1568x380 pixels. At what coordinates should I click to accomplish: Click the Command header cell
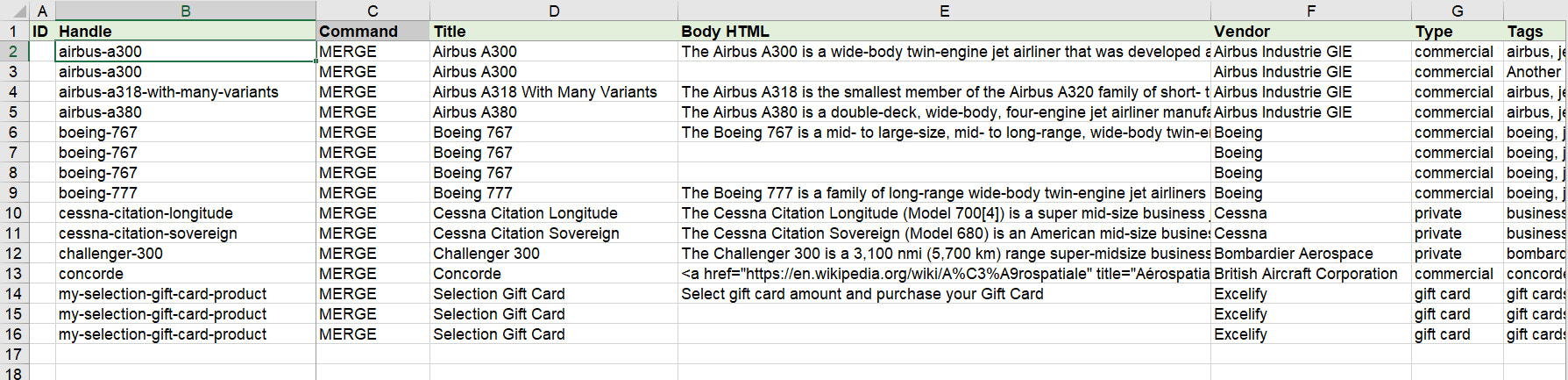372,32
